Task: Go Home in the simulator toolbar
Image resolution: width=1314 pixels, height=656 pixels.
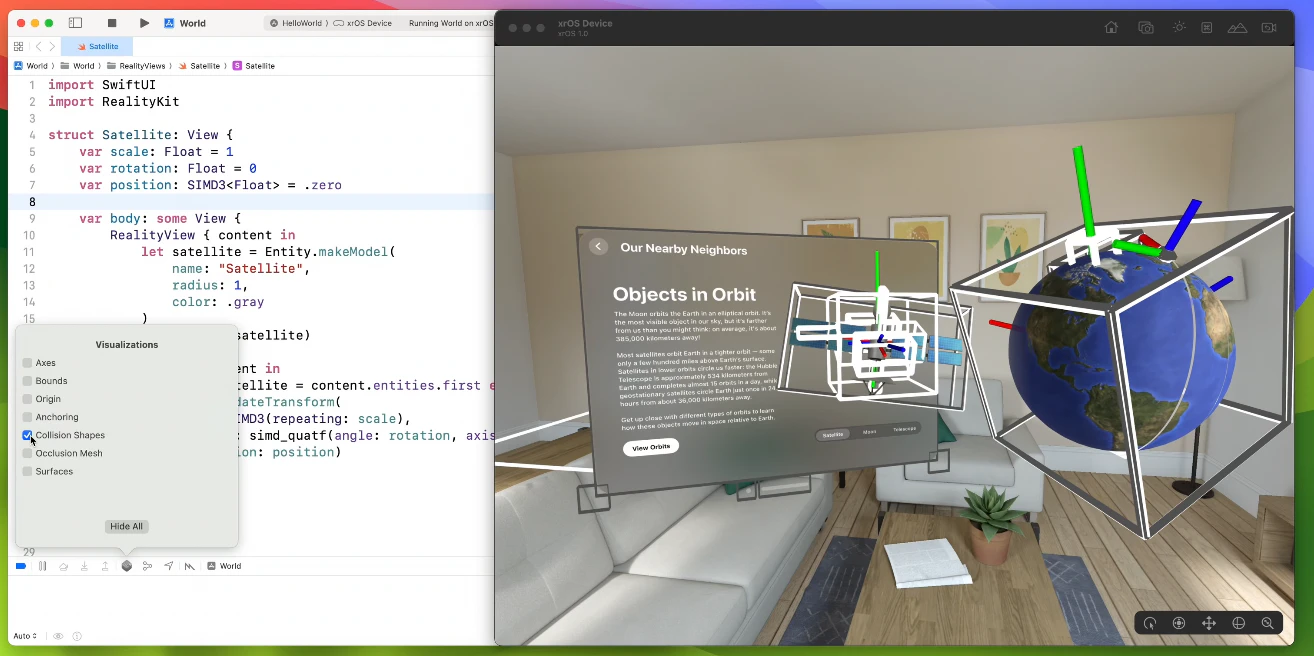Action: pos(1111,27)
